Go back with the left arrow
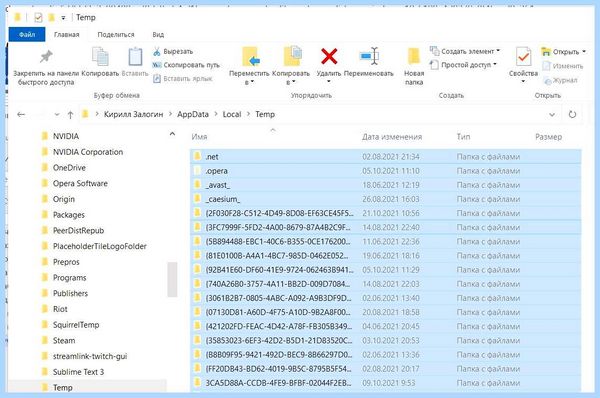This screenshot has width=600, height=398. [21, 114]
